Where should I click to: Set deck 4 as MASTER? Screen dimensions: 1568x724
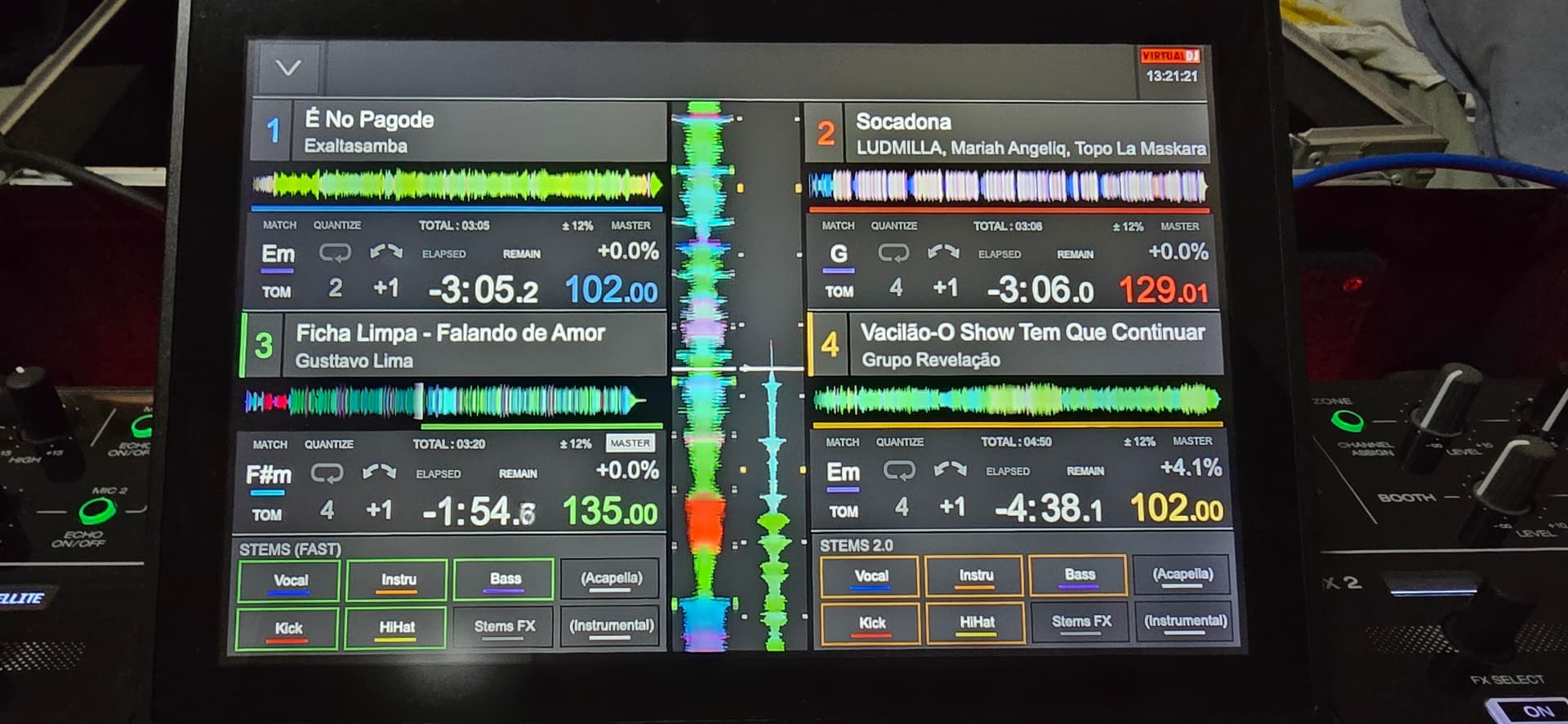click(x=1192, y=441)
